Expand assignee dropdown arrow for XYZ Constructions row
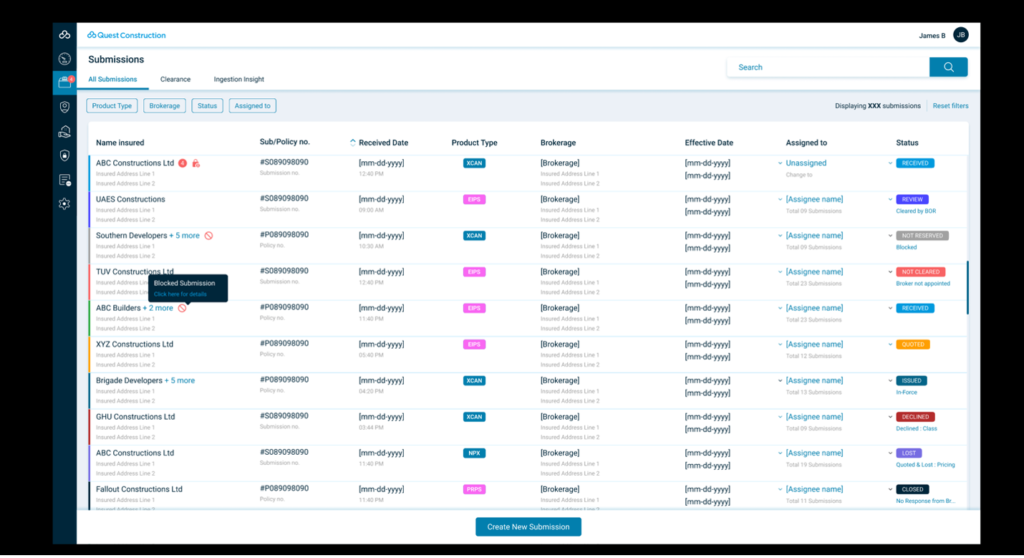This screenshot has width=1024, height=558. (x=780, y=344)
